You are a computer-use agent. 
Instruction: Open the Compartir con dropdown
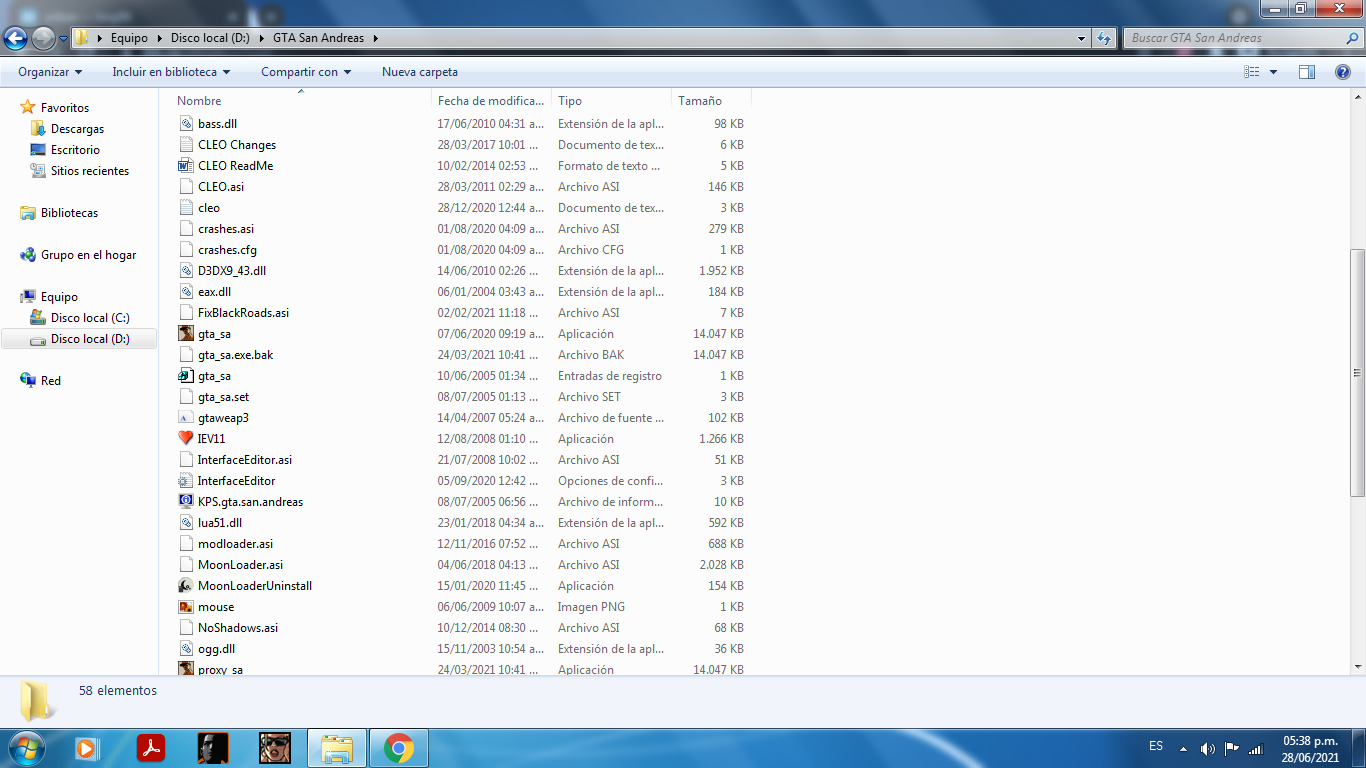[306, 72]
